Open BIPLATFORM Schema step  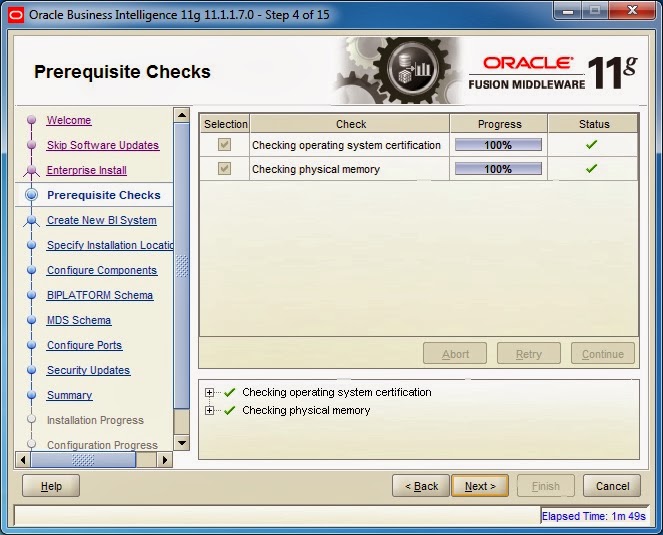click(100, 295)
